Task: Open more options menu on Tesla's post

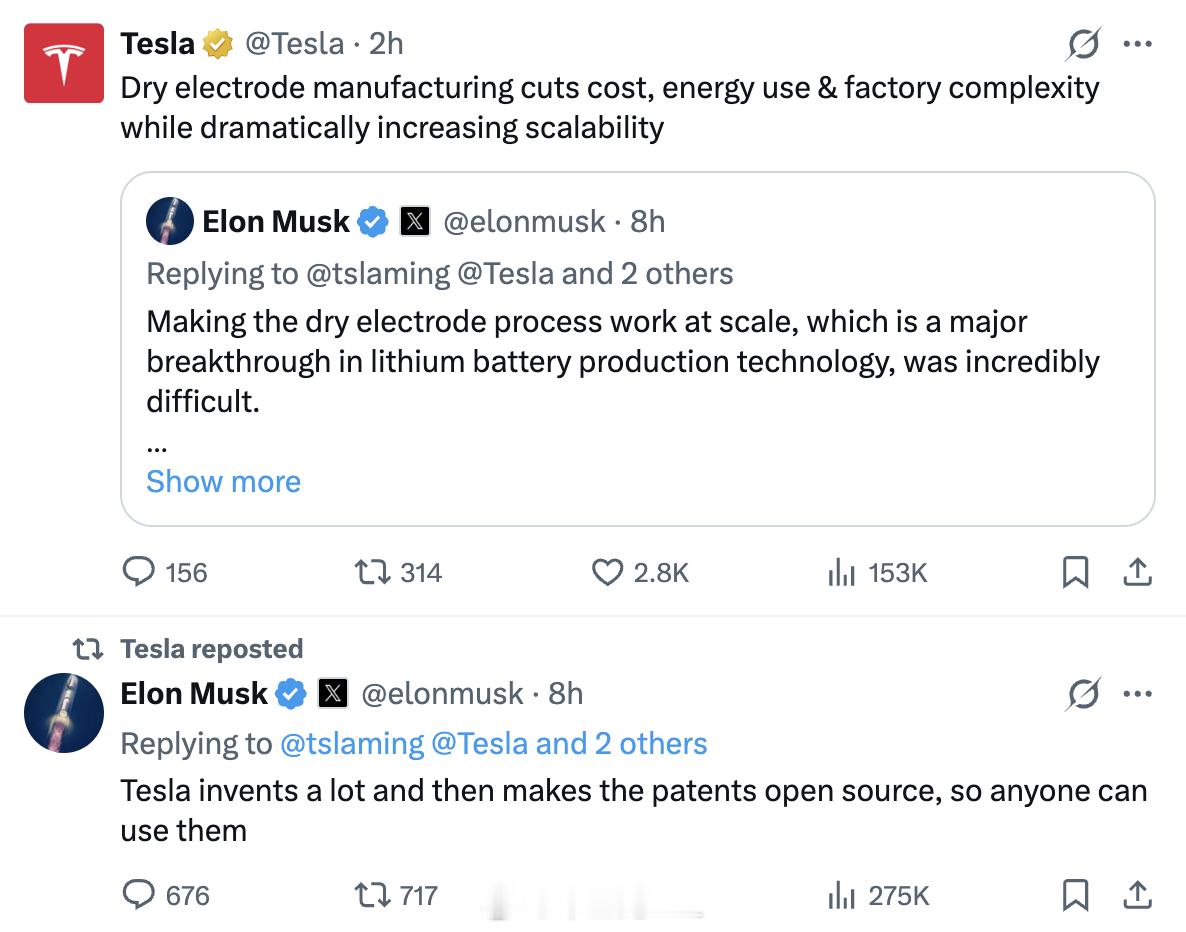Action: point(1137,44)
